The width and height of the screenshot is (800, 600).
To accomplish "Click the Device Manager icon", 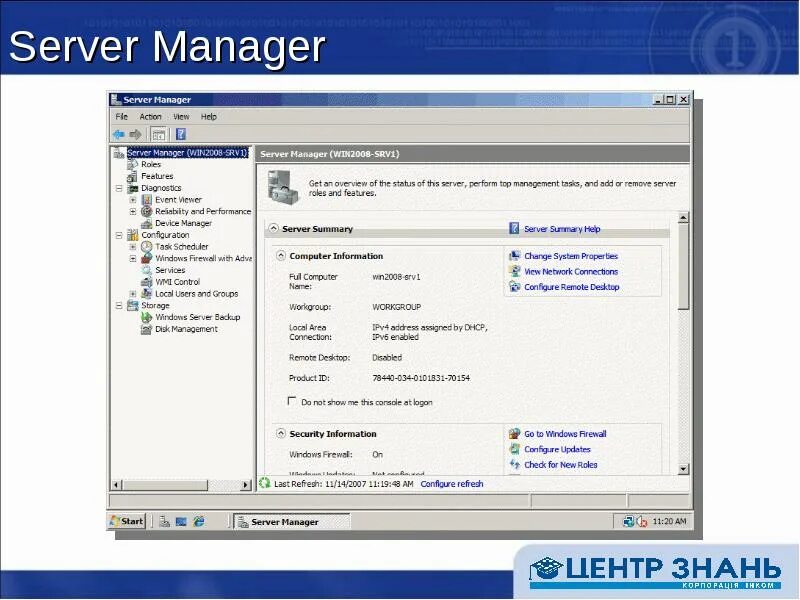I will click(x=146, y=223).
